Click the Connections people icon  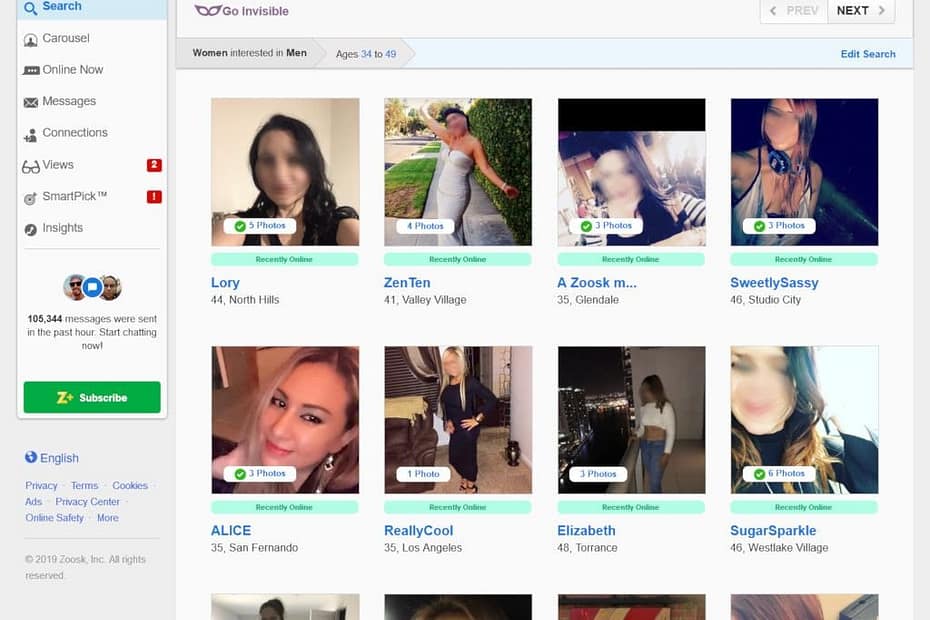pyautogui.click(x=31, y=134)
